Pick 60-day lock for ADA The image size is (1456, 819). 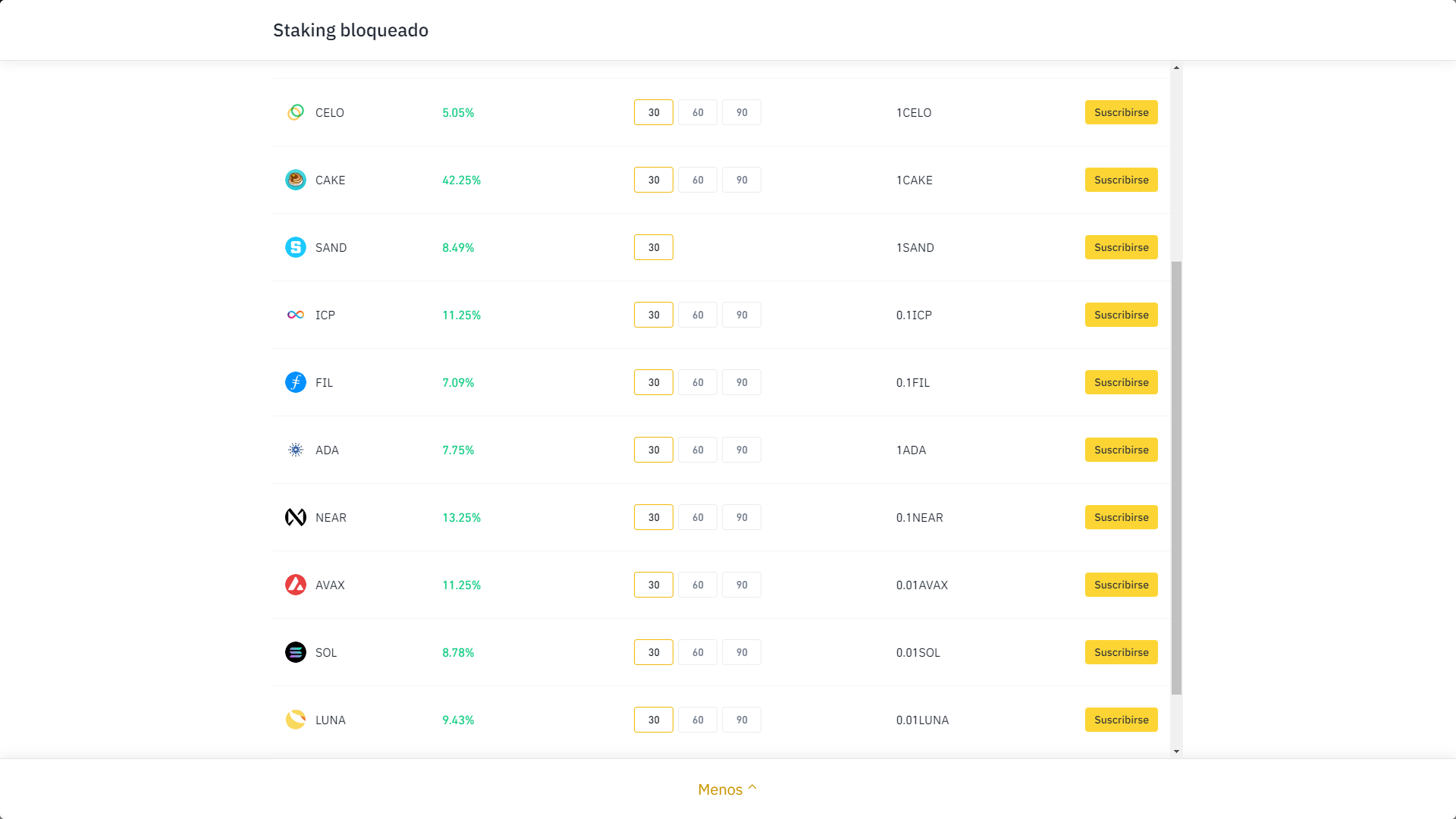pyautogui.click(x=698, y=450)
